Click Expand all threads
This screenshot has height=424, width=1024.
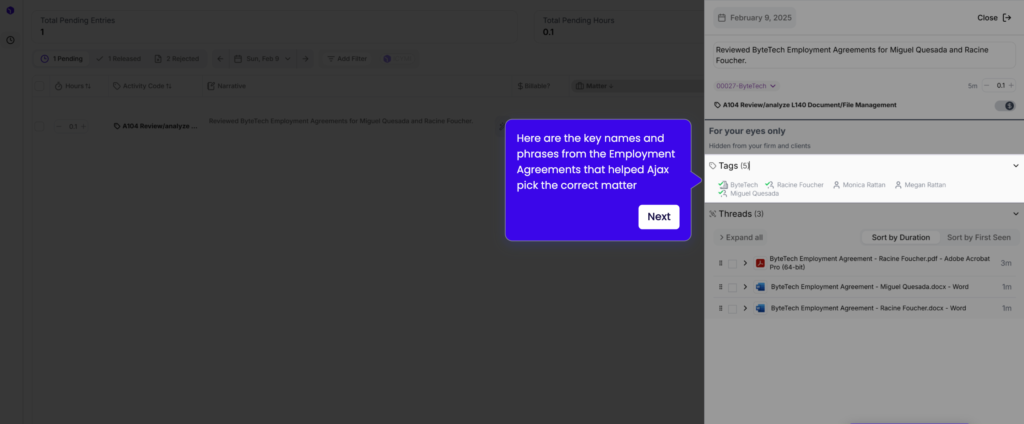[x=741, y=238]
